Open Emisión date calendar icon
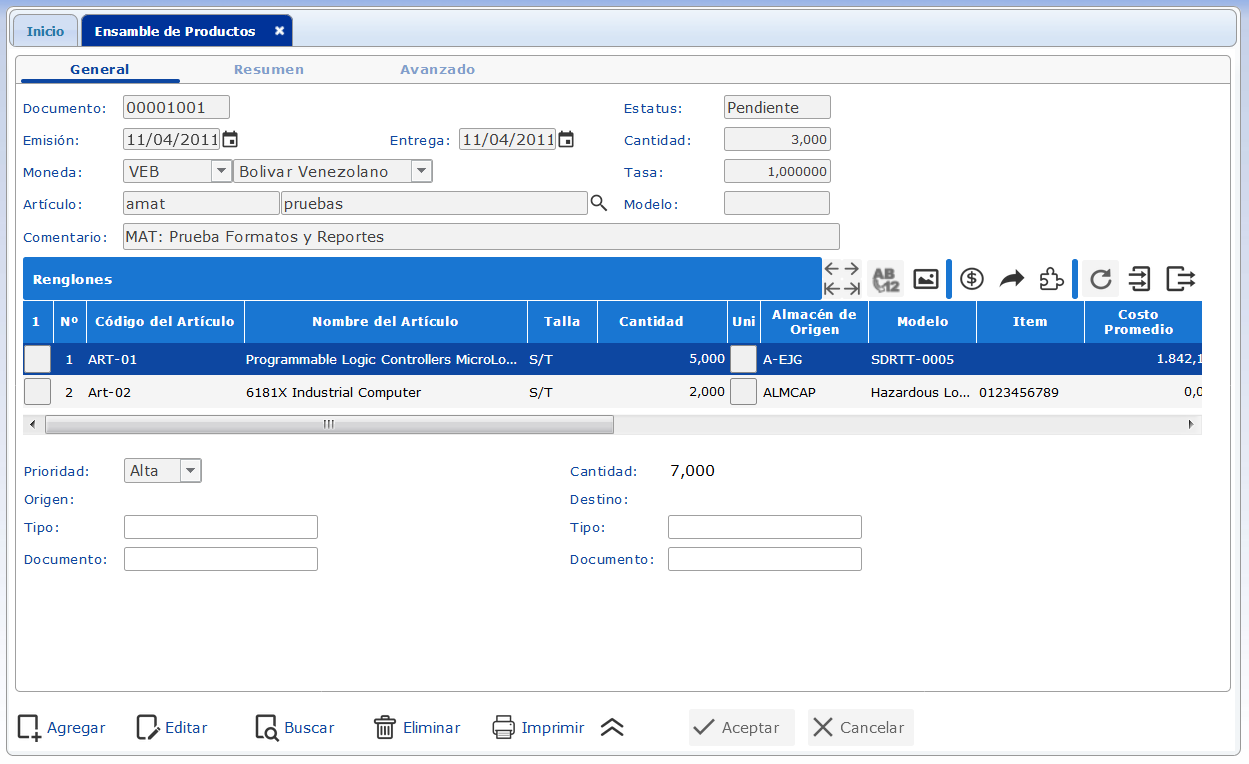This screenshot has width=1249, height=764. coord(230,139)
